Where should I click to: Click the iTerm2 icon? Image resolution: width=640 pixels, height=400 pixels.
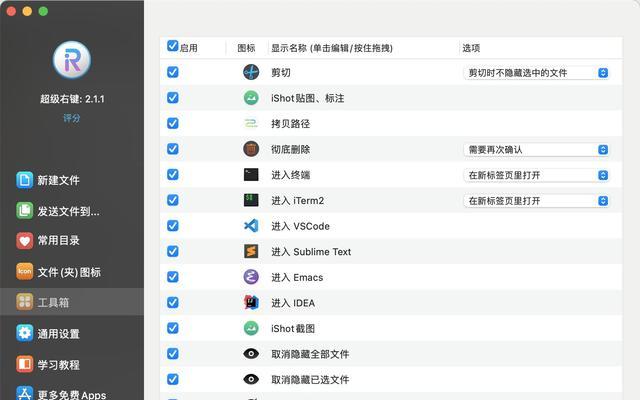[251, 200]
